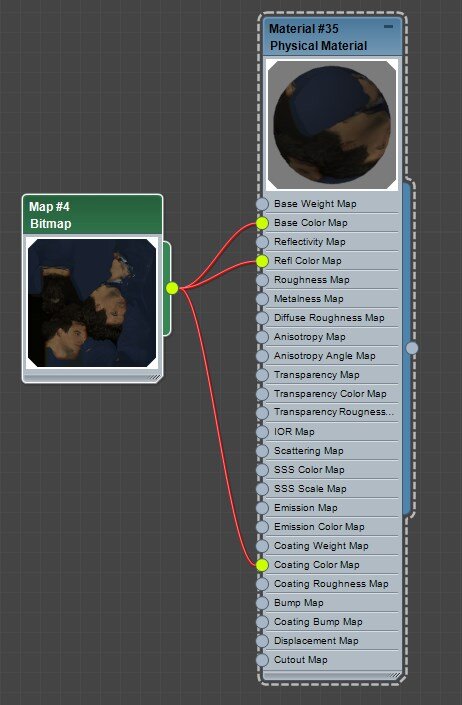Click the Anisotropy Angle Map label
Viewport: 462px width, 705px height.
325,356
